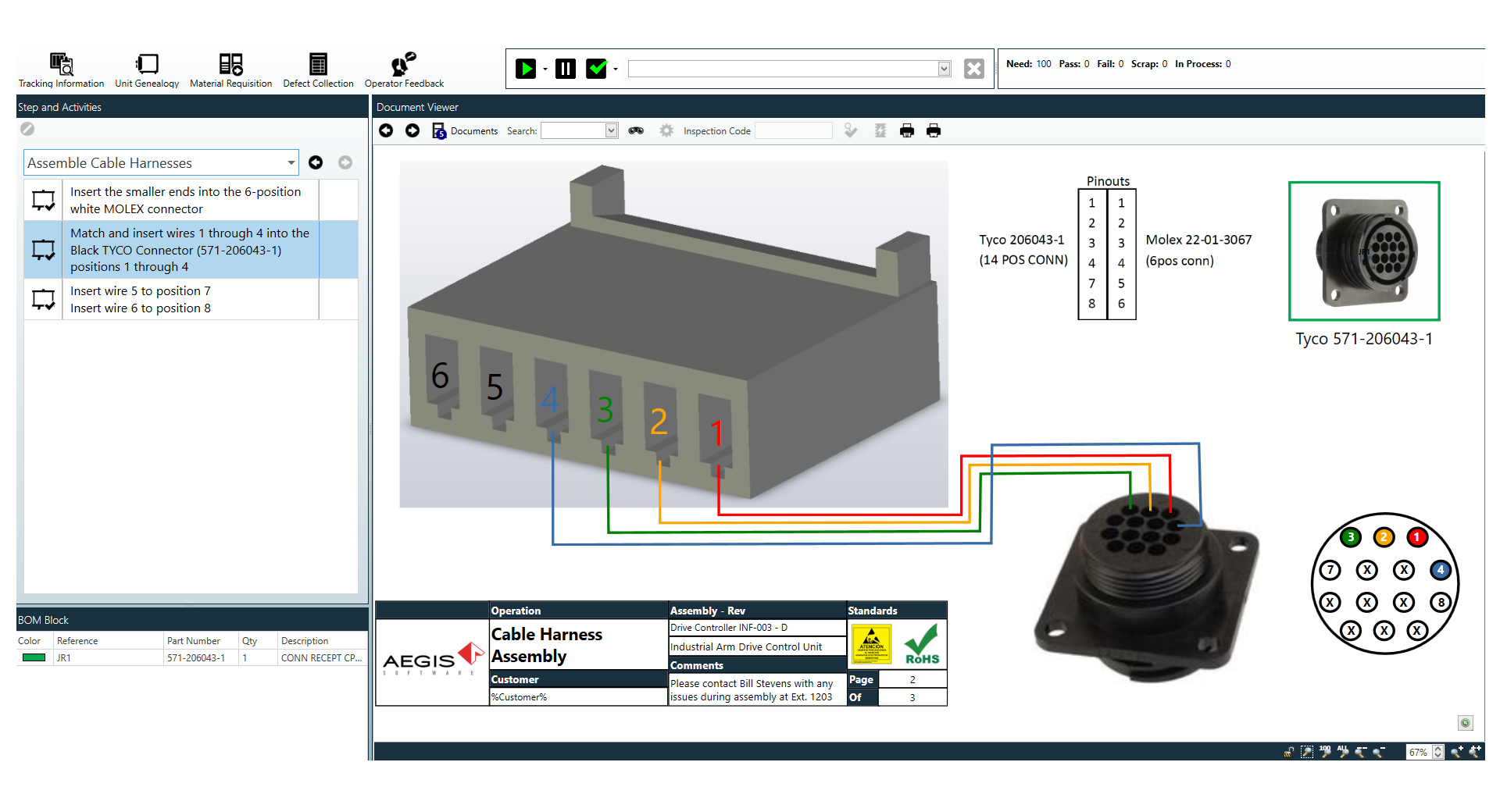
Task: Select zoom-to-region magnifier tool
Action: 1307,752
